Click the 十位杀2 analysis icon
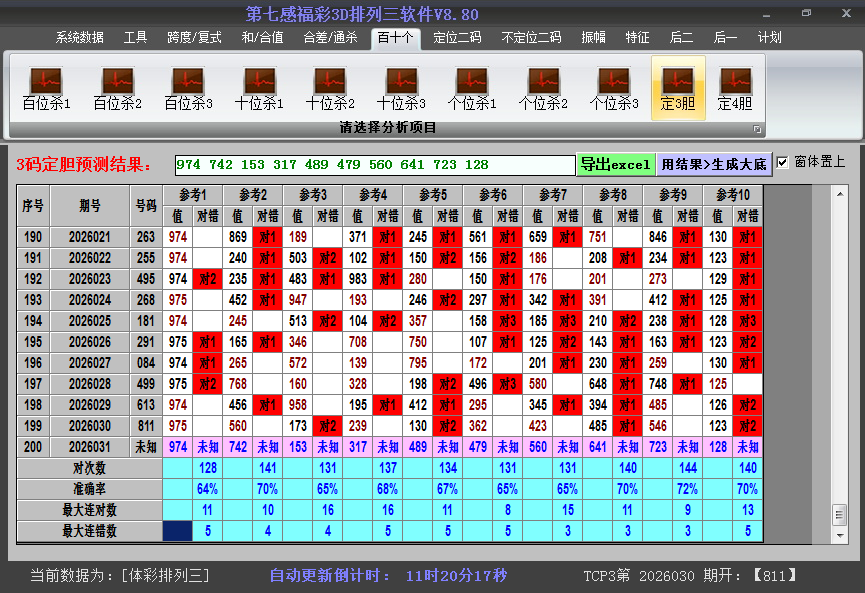 [330, 88]
